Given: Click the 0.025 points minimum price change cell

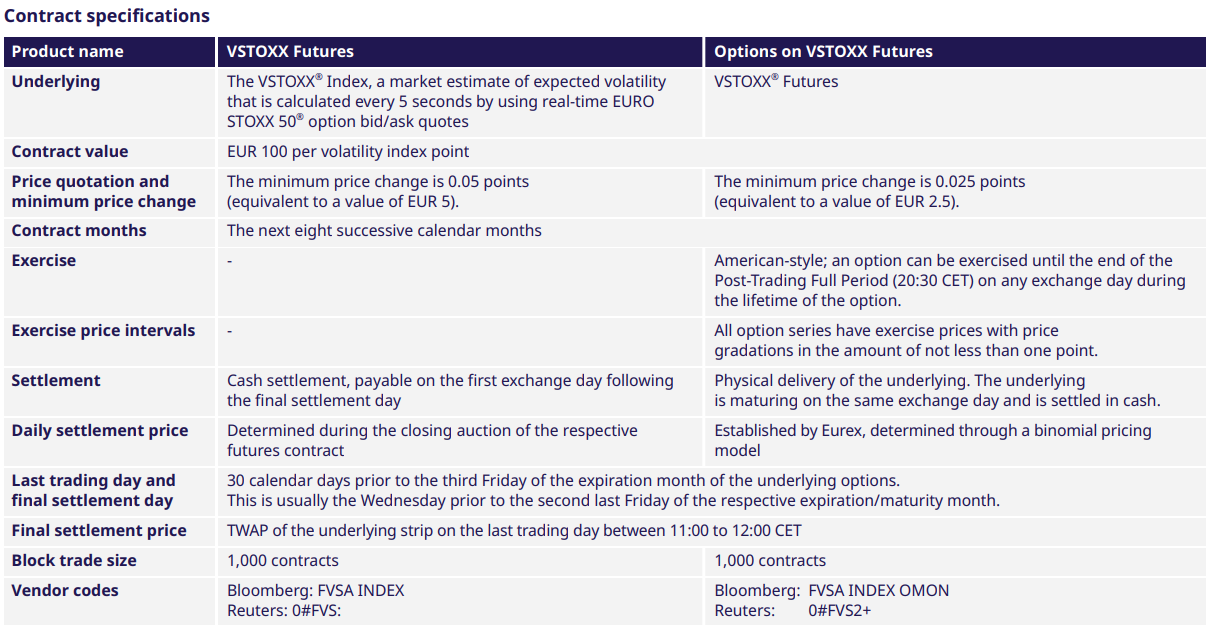Looking at the screenshot, I should [870, 191].
